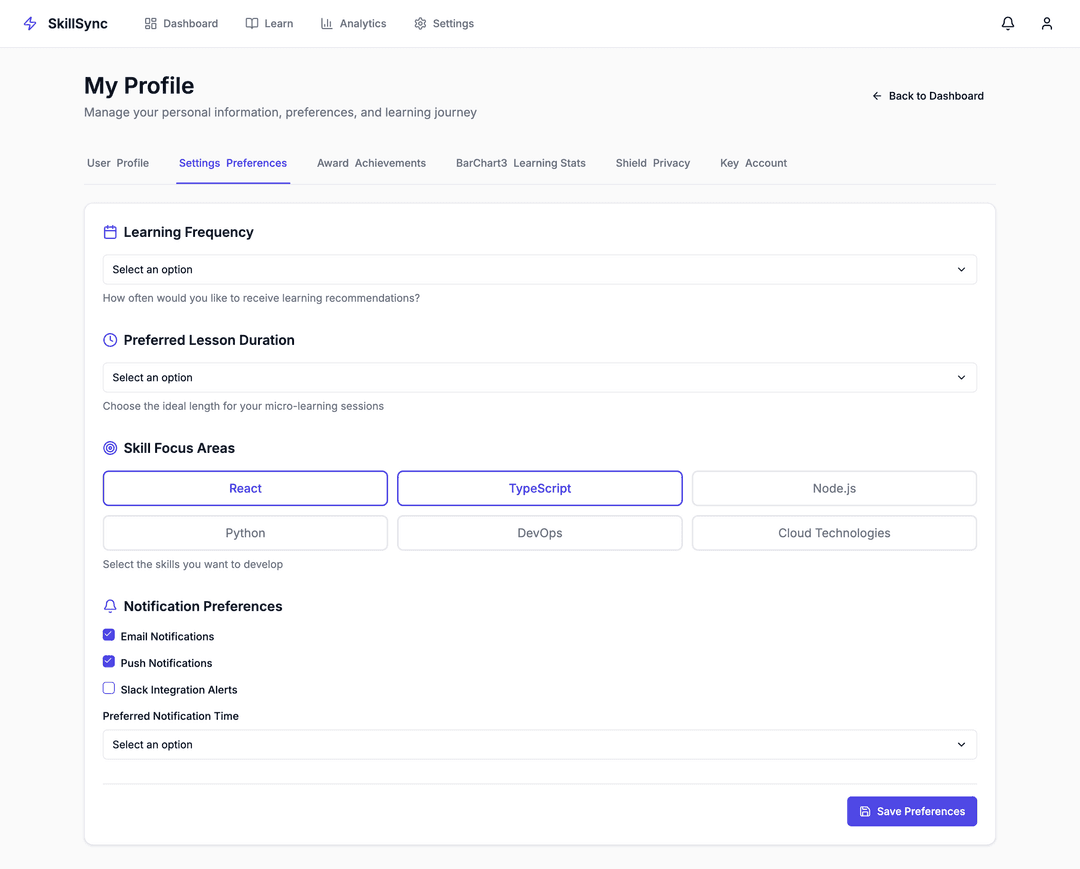
Task: Click the Preferred Lesson Duration clock icon
Action: pyautogui.click(x=110, y=340)
